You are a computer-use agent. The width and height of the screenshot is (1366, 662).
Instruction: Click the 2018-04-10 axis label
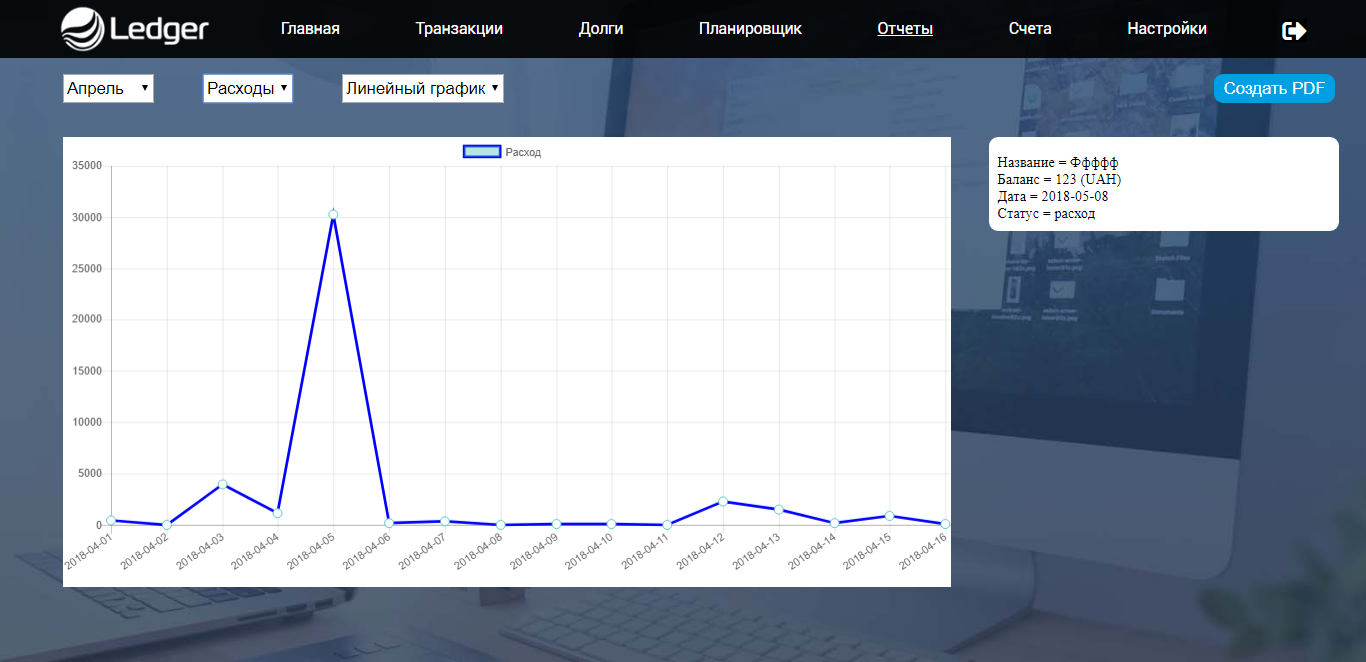click(x=590, y=552)
